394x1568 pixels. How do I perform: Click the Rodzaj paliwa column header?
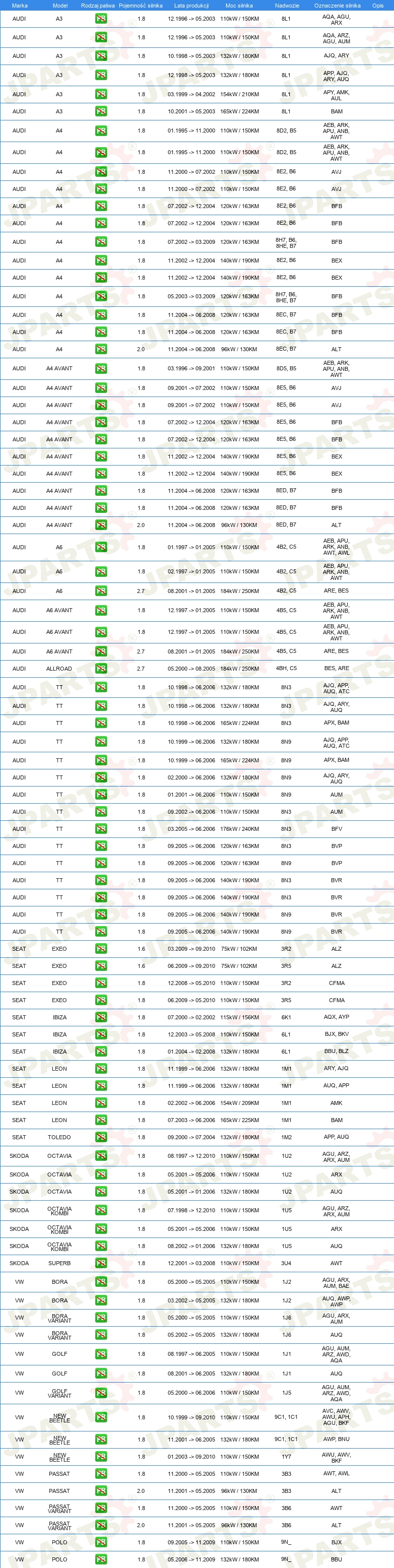click(x=98, y=6)
